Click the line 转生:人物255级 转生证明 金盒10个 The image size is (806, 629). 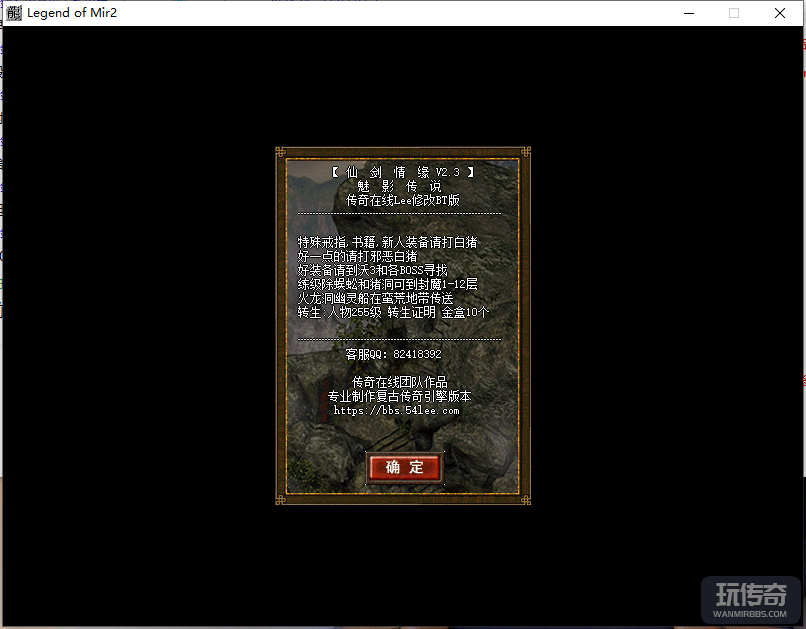coord(393,312)
